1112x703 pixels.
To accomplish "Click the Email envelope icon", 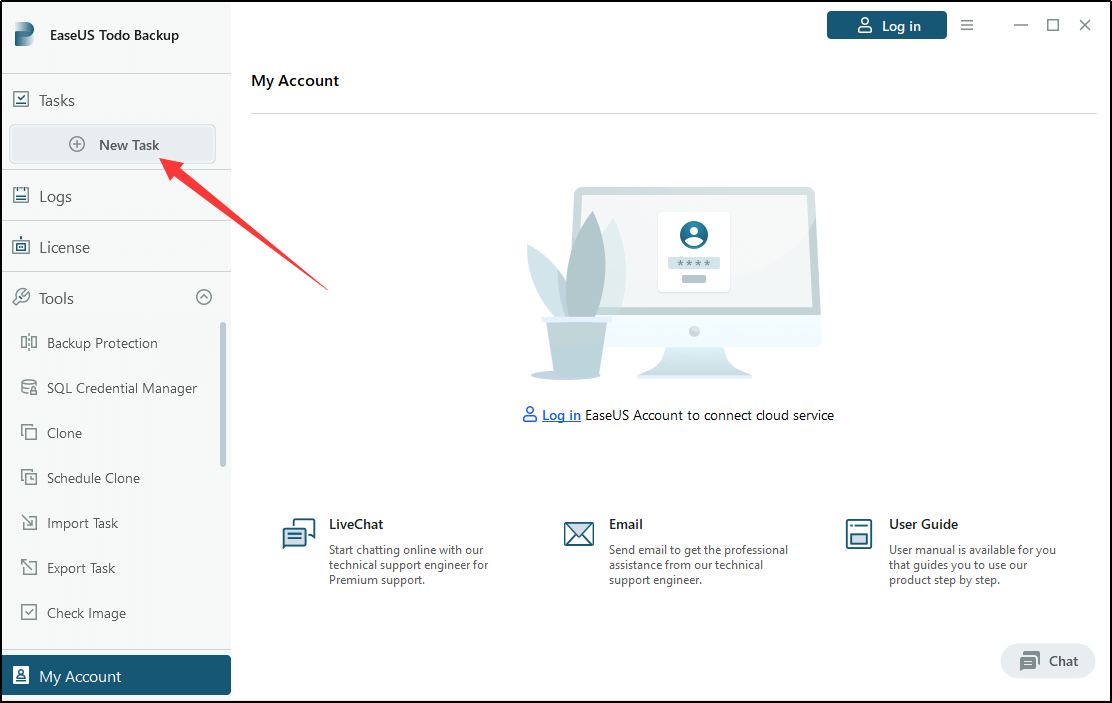I will pyautogui.click(x=579, y=533).
